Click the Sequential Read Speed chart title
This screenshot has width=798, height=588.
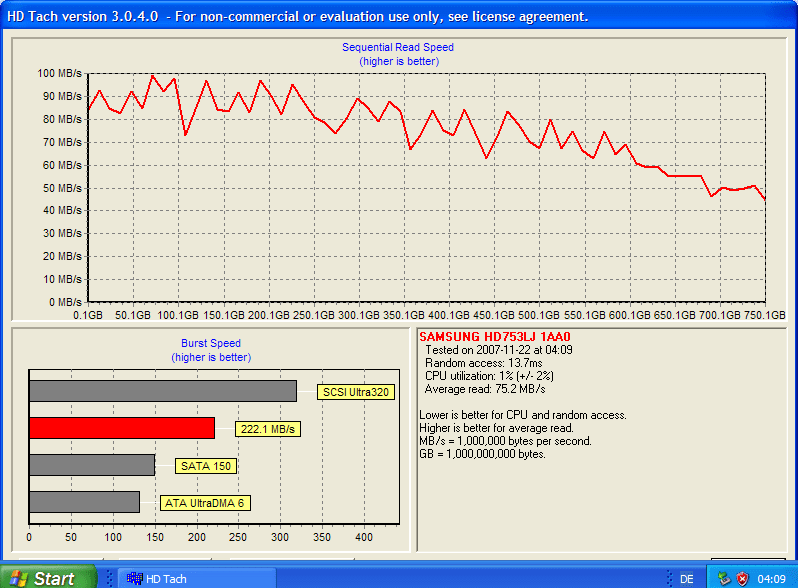(398, 47)
